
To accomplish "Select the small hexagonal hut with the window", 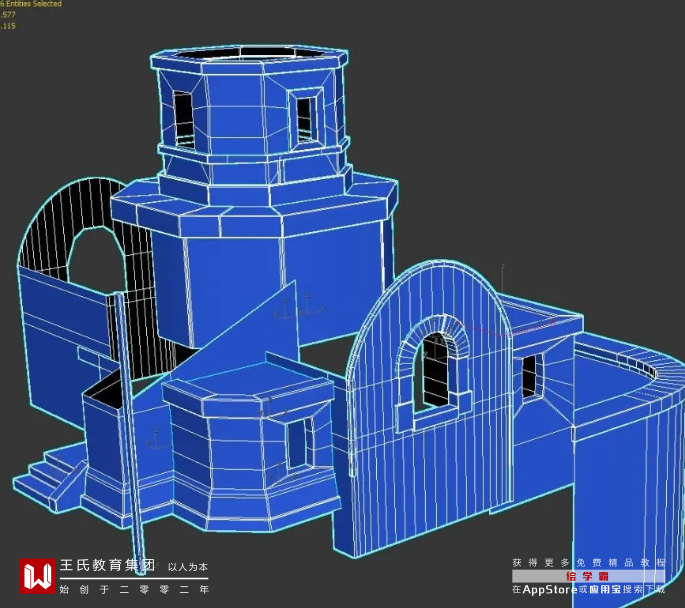I will pos(251,452).
